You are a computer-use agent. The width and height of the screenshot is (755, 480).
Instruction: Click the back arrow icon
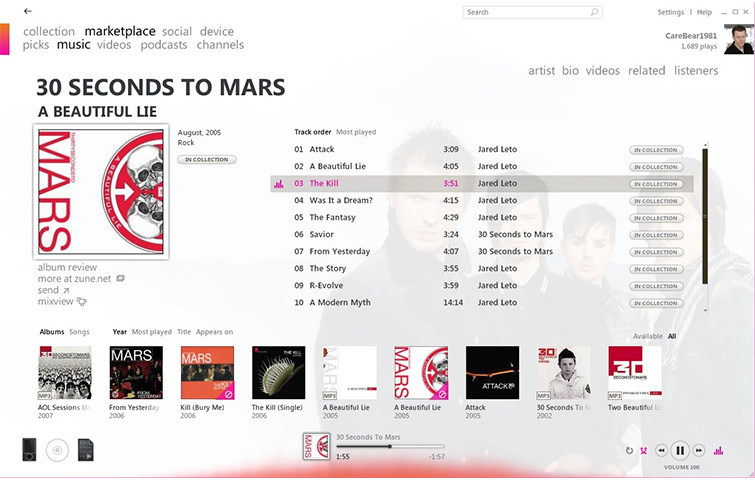click(27, 11)
